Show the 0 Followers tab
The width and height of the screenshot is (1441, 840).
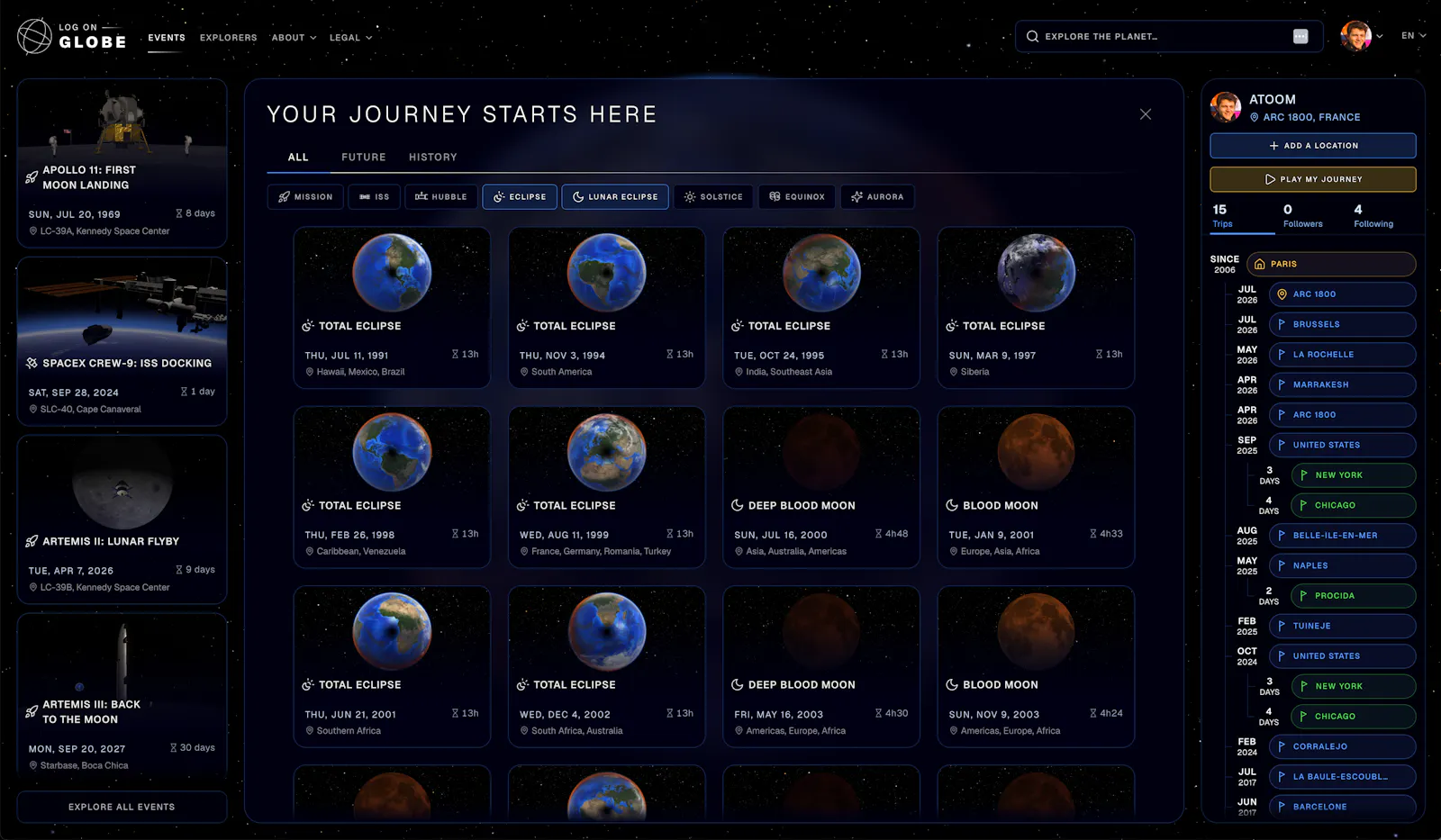[1302, 216]
